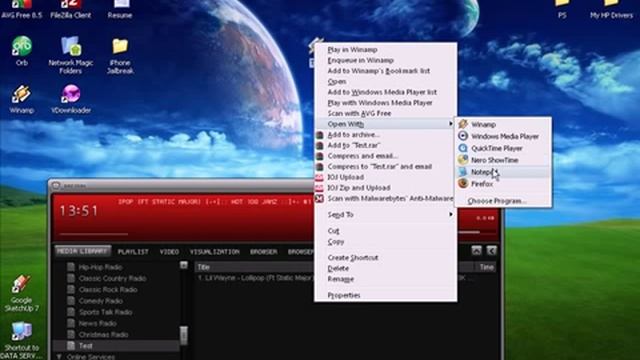Expand the Send To submenu arrow
The image size is (640, 360).
click(x=451, y=214)
